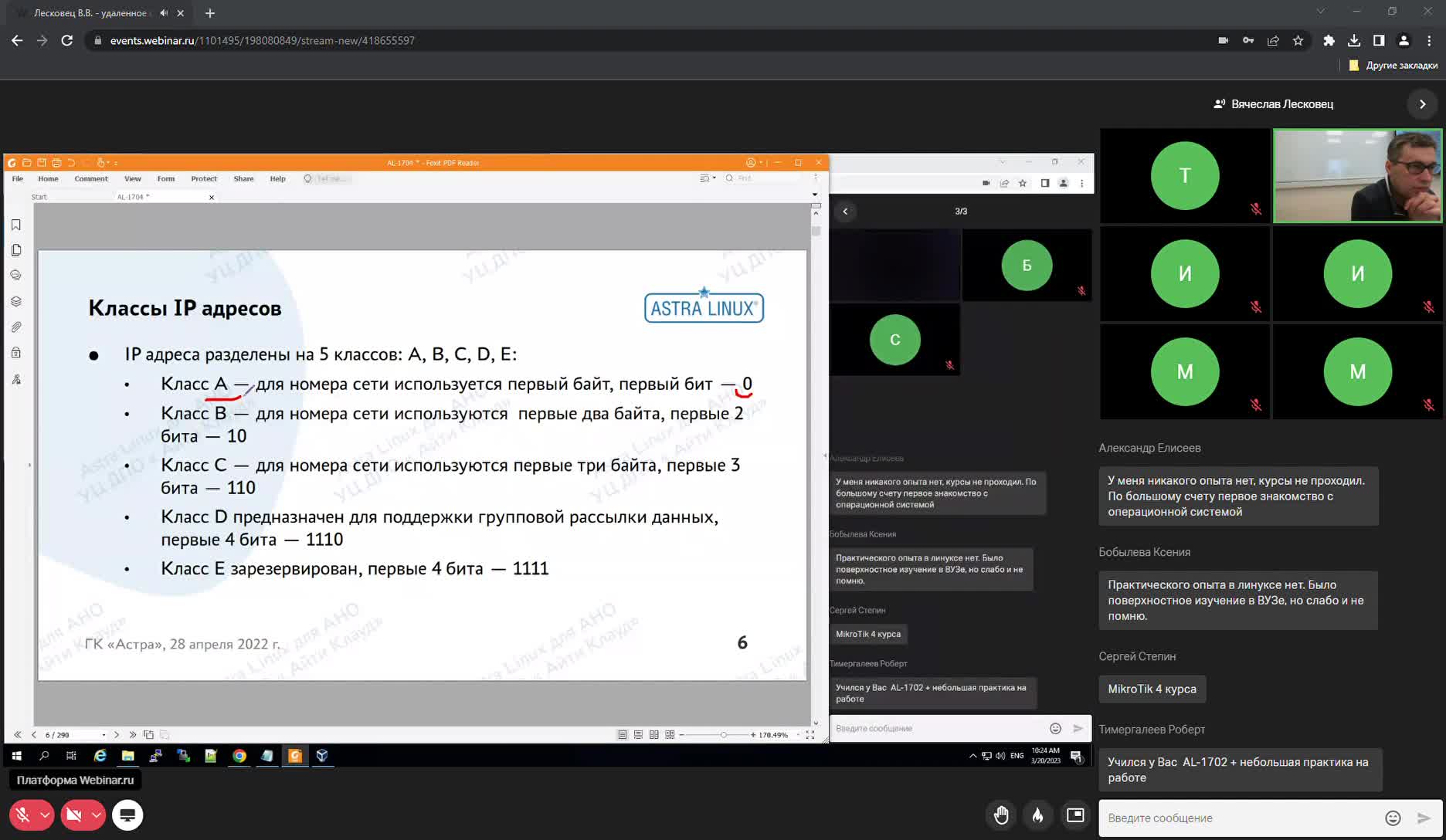Open Foxit File menu

[x=18, y=178]
